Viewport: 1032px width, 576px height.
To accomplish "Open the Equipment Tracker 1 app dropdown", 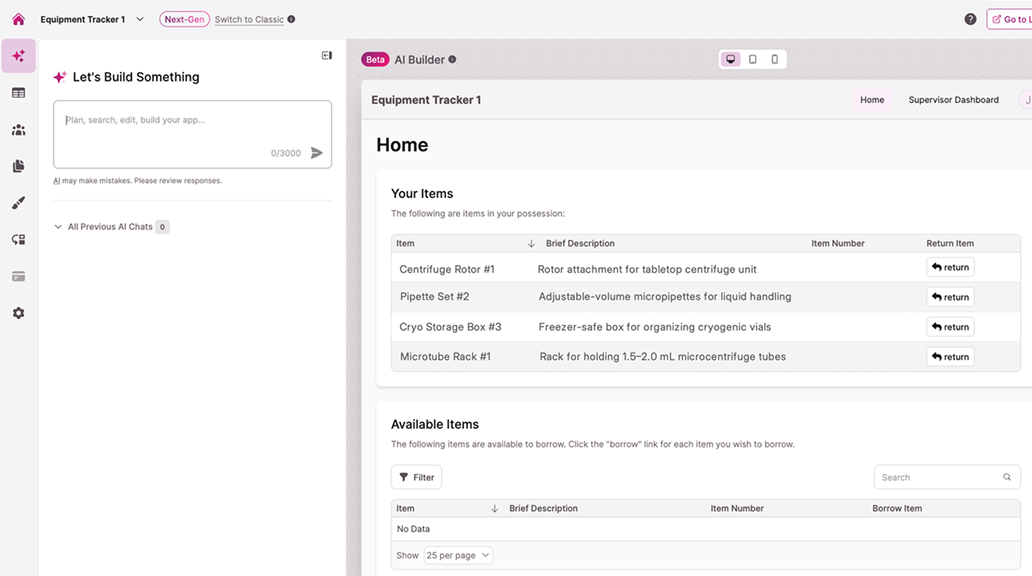I will (x=139, y=19).
